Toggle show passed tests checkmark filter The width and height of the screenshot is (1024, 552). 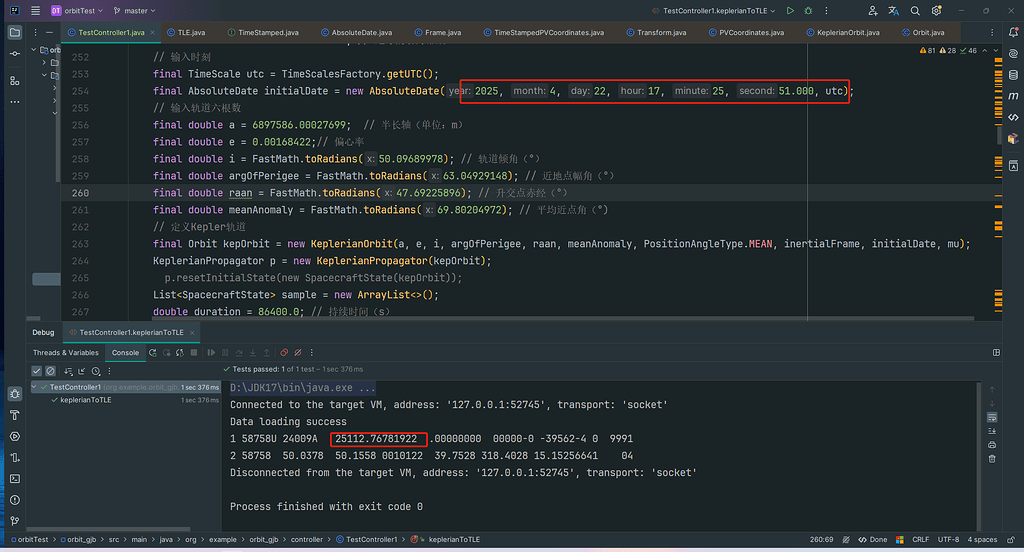[37, 371]
